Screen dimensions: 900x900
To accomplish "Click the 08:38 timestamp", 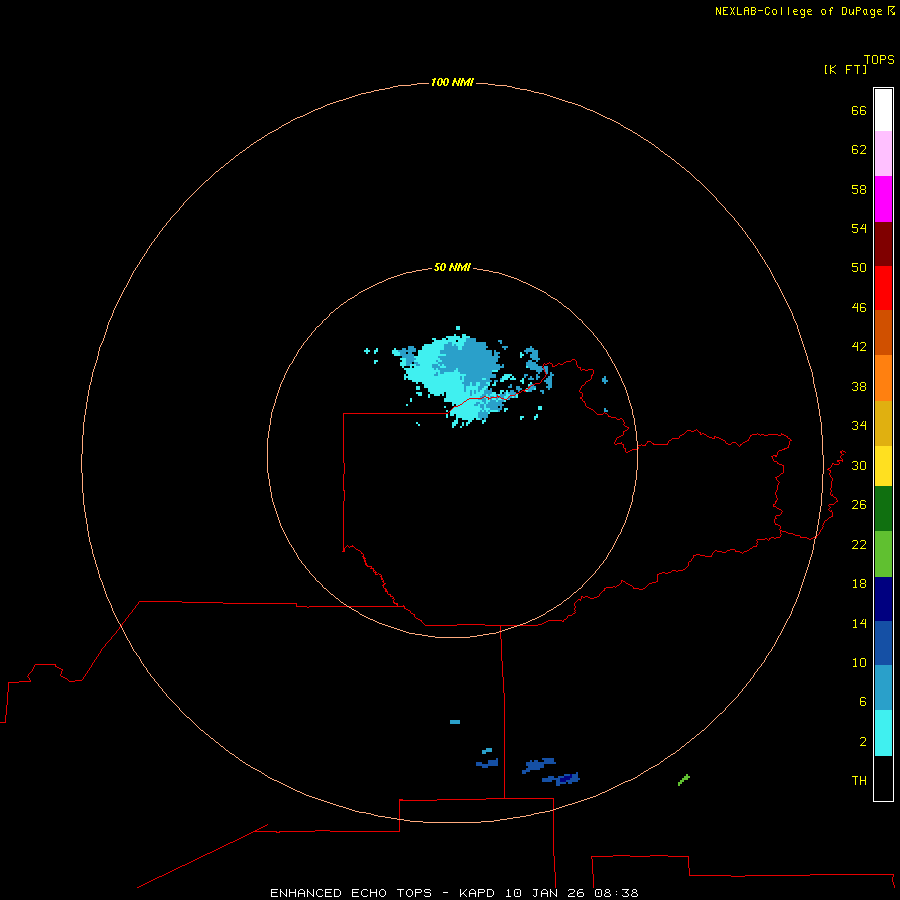I will 616,893.
